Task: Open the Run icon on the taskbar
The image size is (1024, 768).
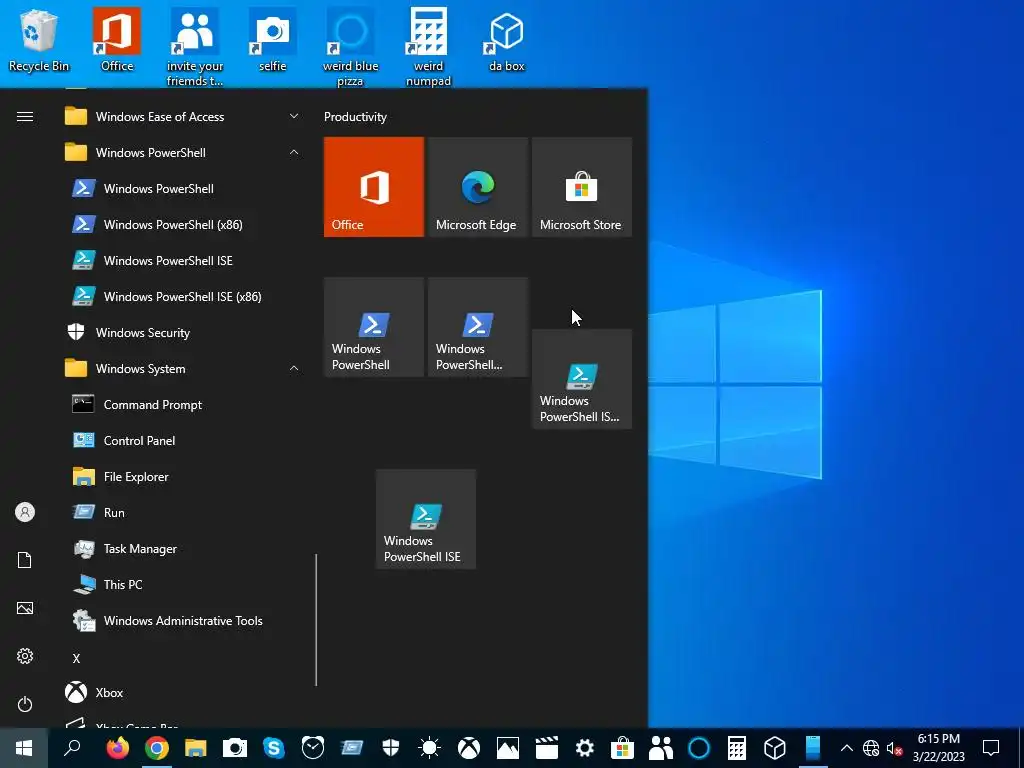Action: [x=351, y=748]
